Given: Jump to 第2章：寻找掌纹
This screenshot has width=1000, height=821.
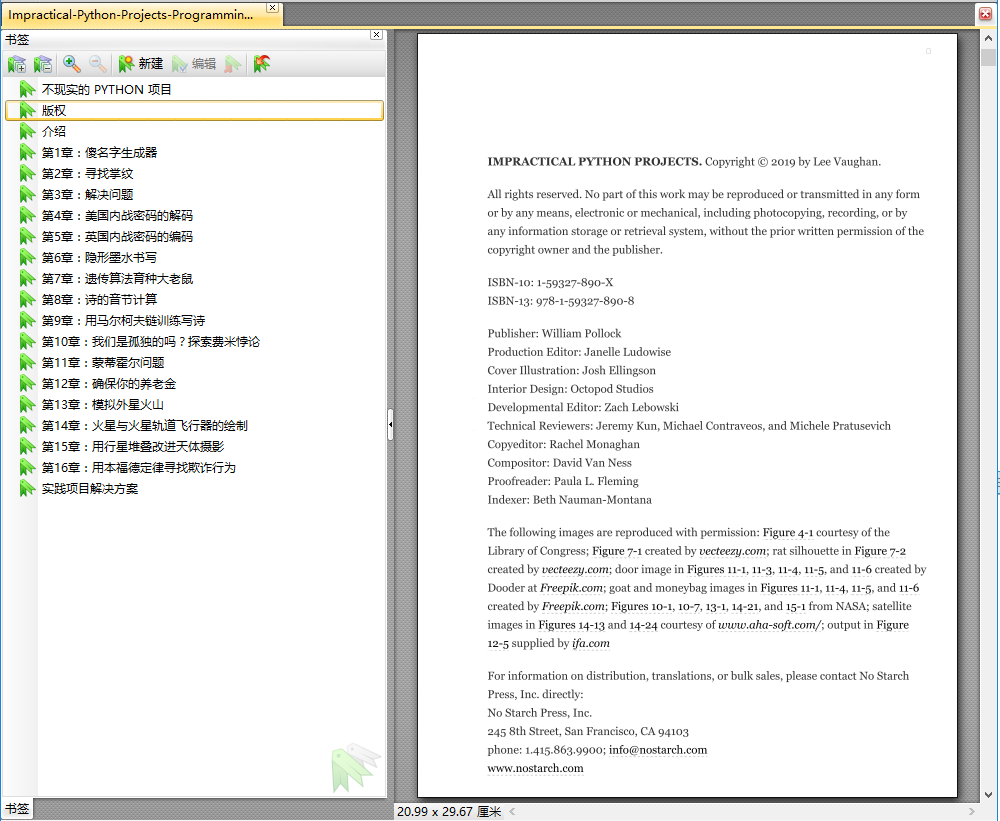Looking at the screenshot, I should pyautogui.click(x=87, y=174).
